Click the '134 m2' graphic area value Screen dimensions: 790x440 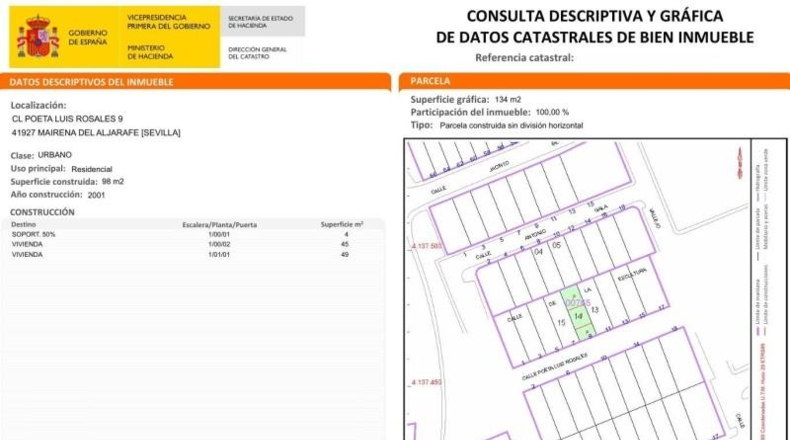[508, 100]
